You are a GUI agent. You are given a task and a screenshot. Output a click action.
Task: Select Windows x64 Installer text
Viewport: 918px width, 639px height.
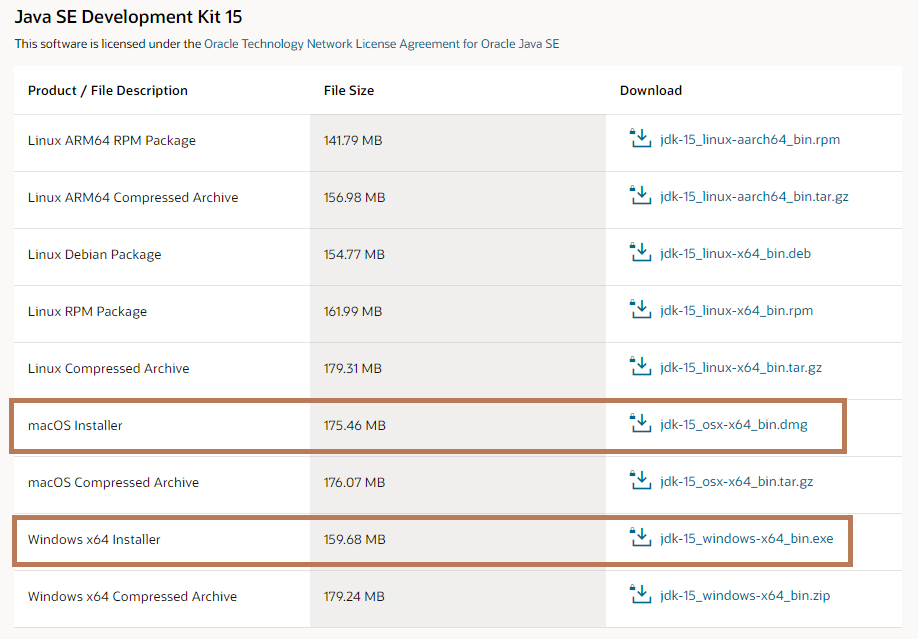(x=94, y=539)
